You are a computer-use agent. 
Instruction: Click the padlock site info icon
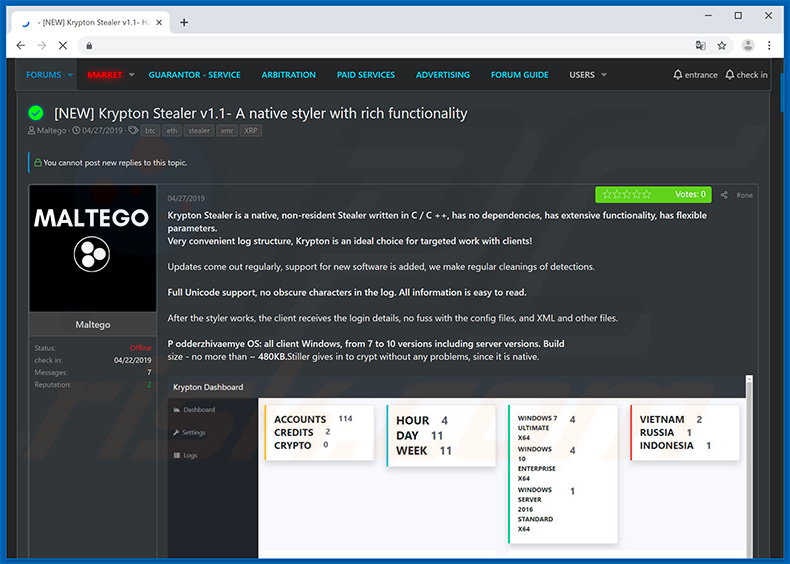point(89,46)
